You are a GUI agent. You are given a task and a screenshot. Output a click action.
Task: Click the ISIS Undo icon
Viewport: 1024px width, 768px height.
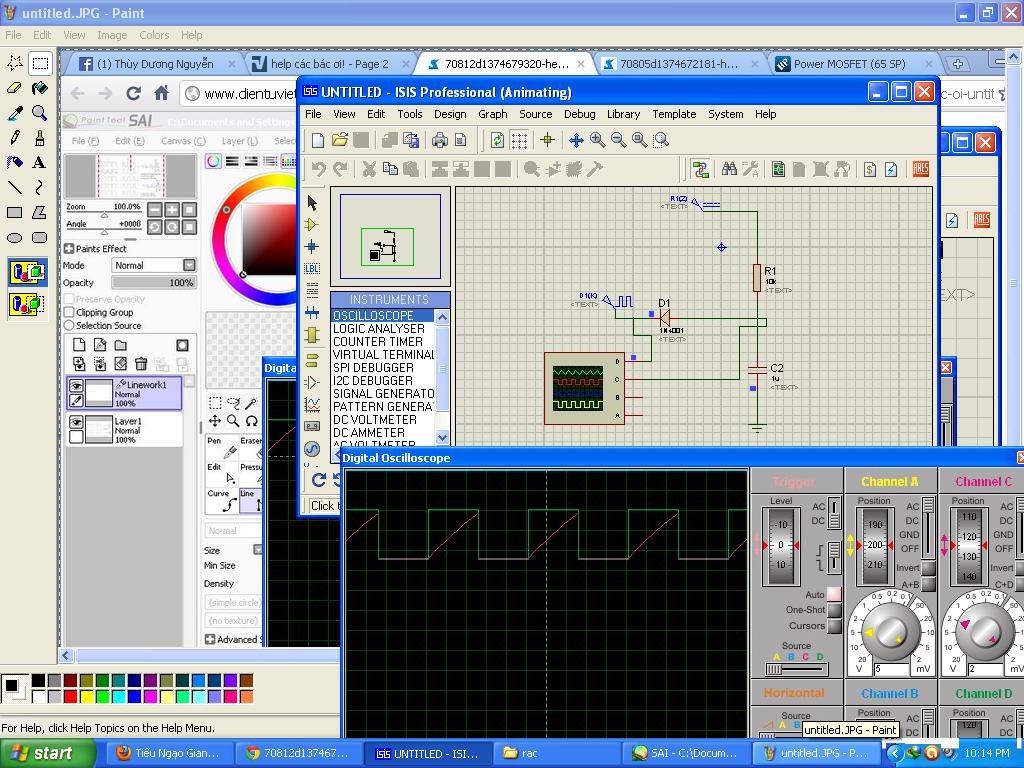(319, 170)
